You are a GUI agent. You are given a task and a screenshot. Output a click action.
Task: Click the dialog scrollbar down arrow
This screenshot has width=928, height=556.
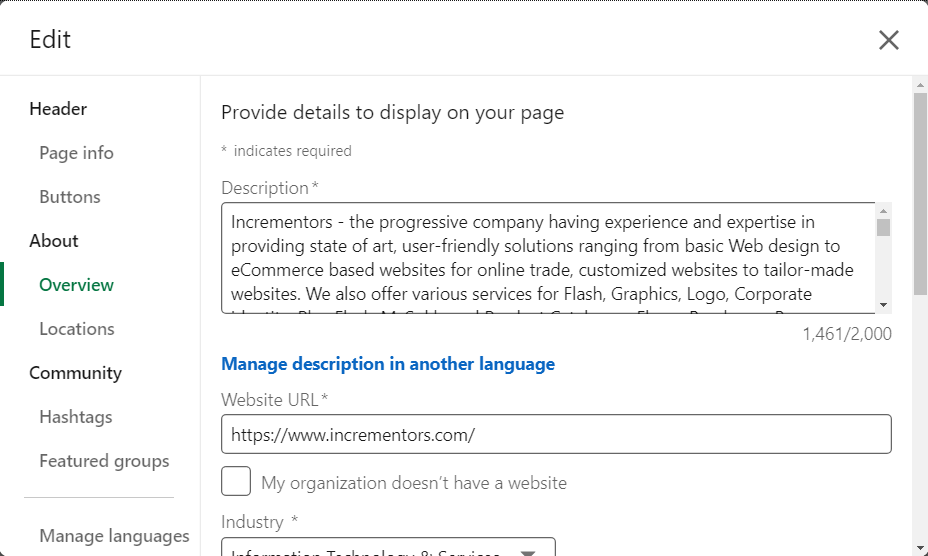pos(920,548)
